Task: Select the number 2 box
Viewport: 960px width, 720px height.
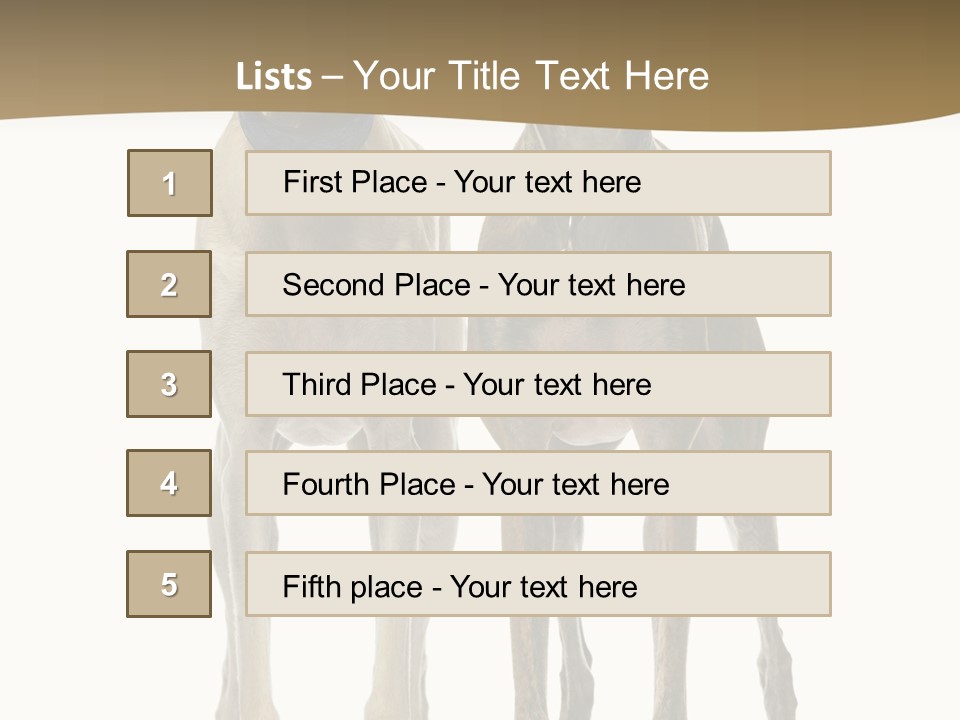Action: 169,284
